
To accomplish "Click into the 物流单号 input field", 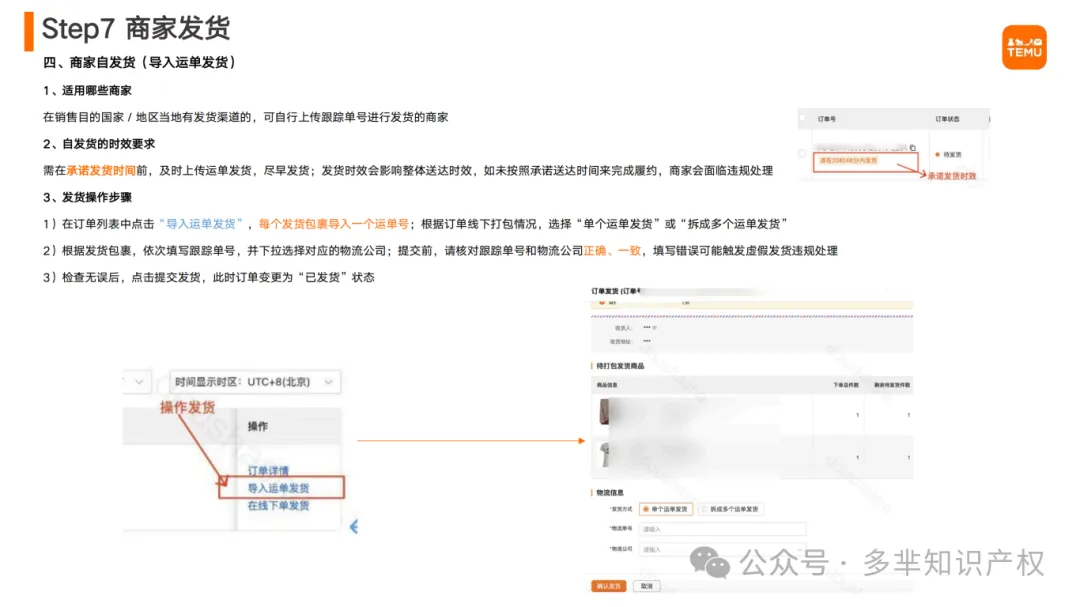I will point(722,529).
